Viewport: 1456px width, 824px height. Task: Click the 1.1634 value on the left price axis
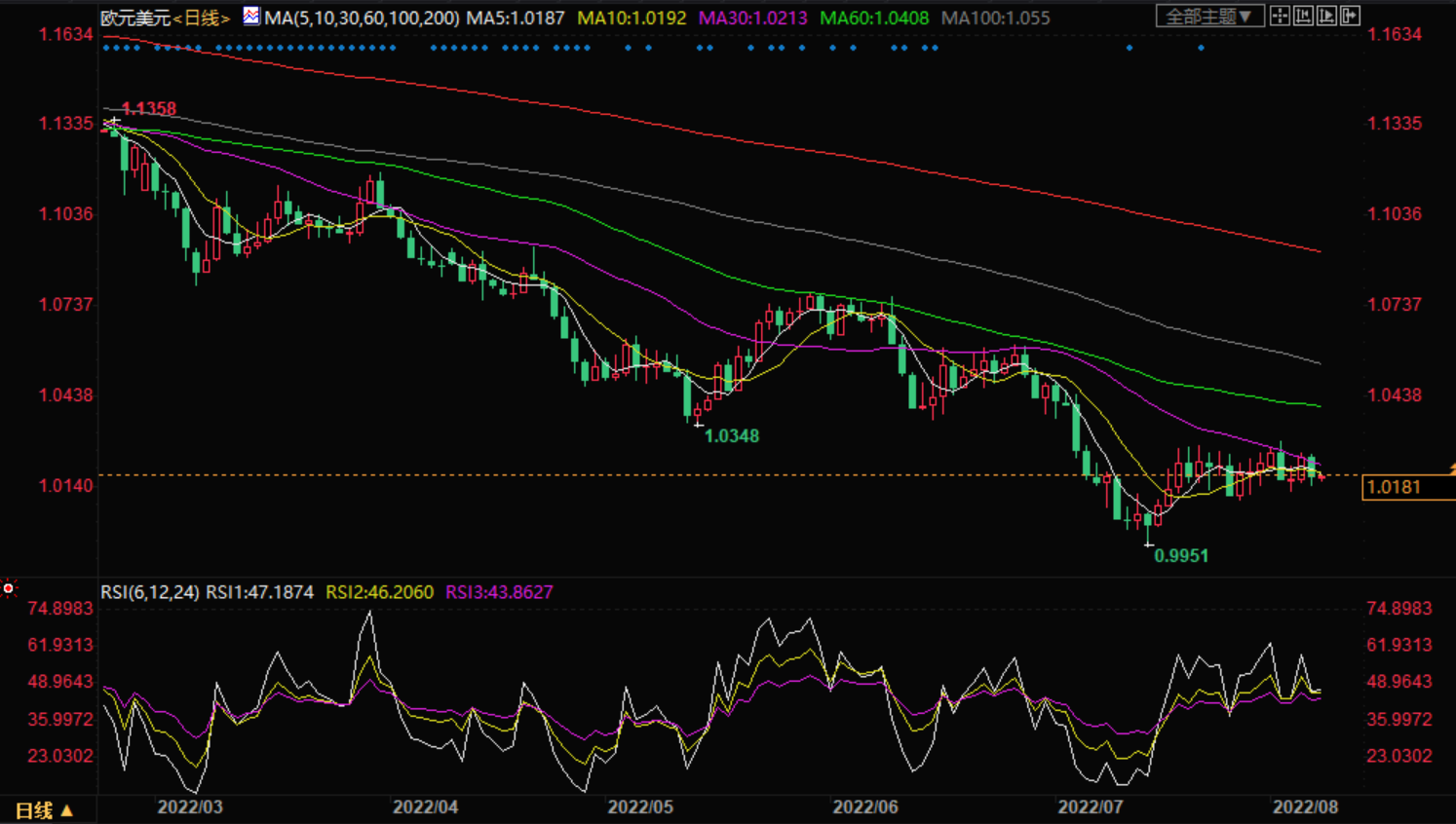click(66, 35)
